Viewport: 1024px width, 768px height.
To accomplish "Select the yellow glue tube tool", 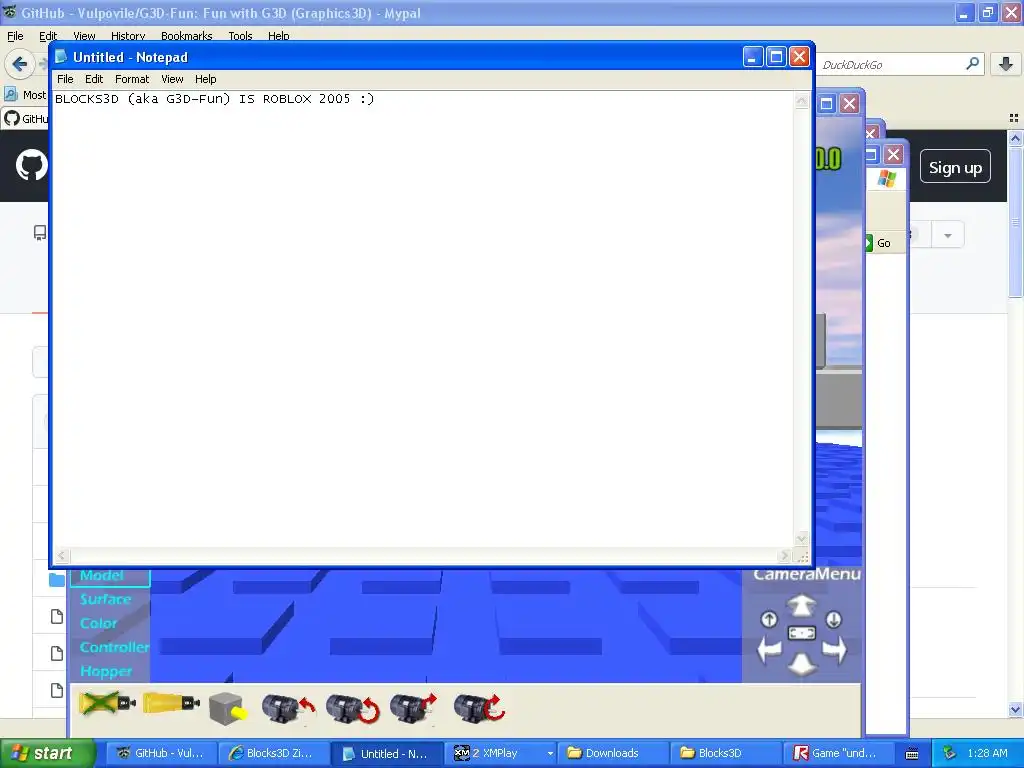I will [171, 703].
